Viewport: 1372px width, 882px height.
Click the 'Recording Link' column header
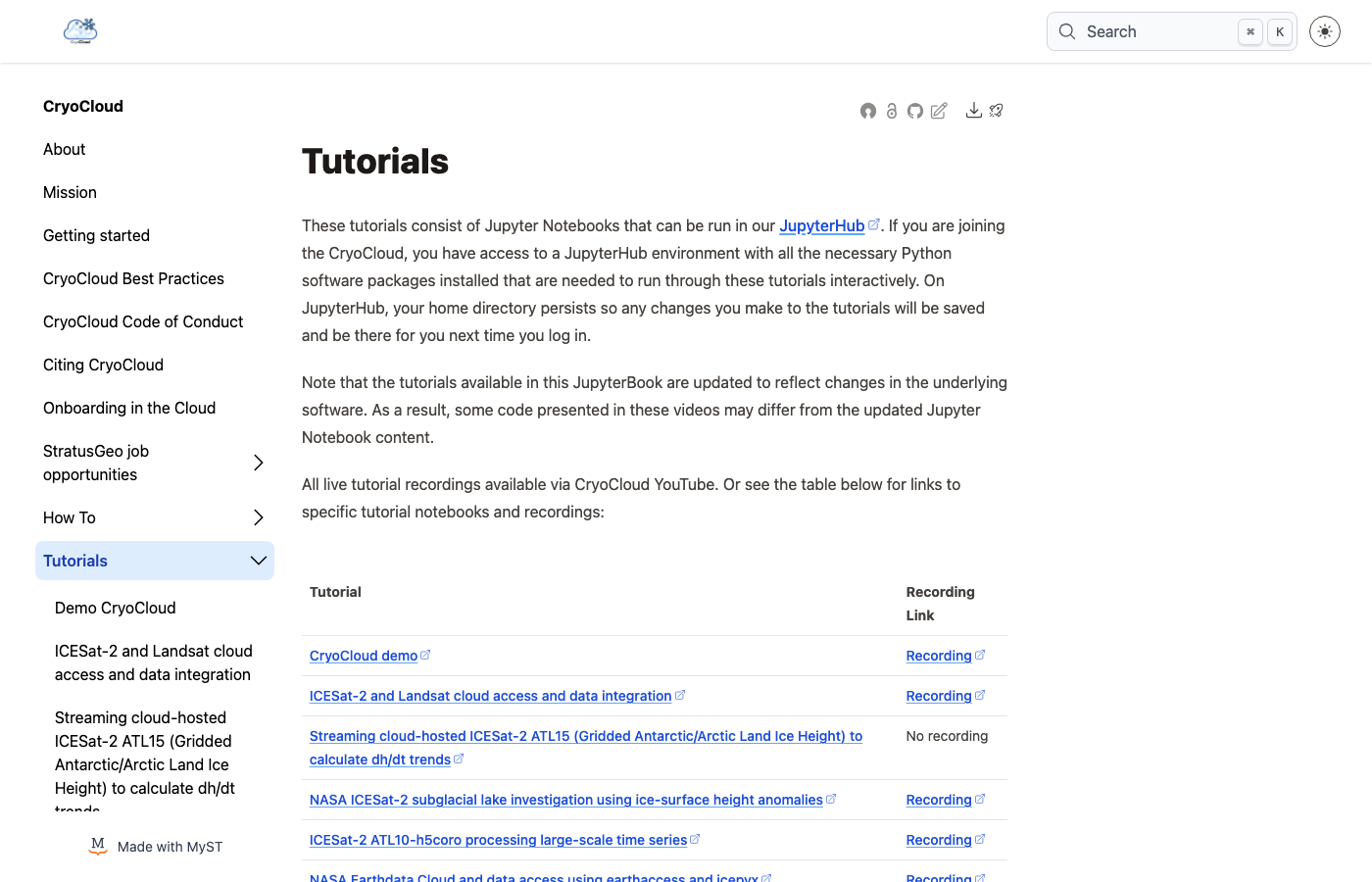click(941, 604)
